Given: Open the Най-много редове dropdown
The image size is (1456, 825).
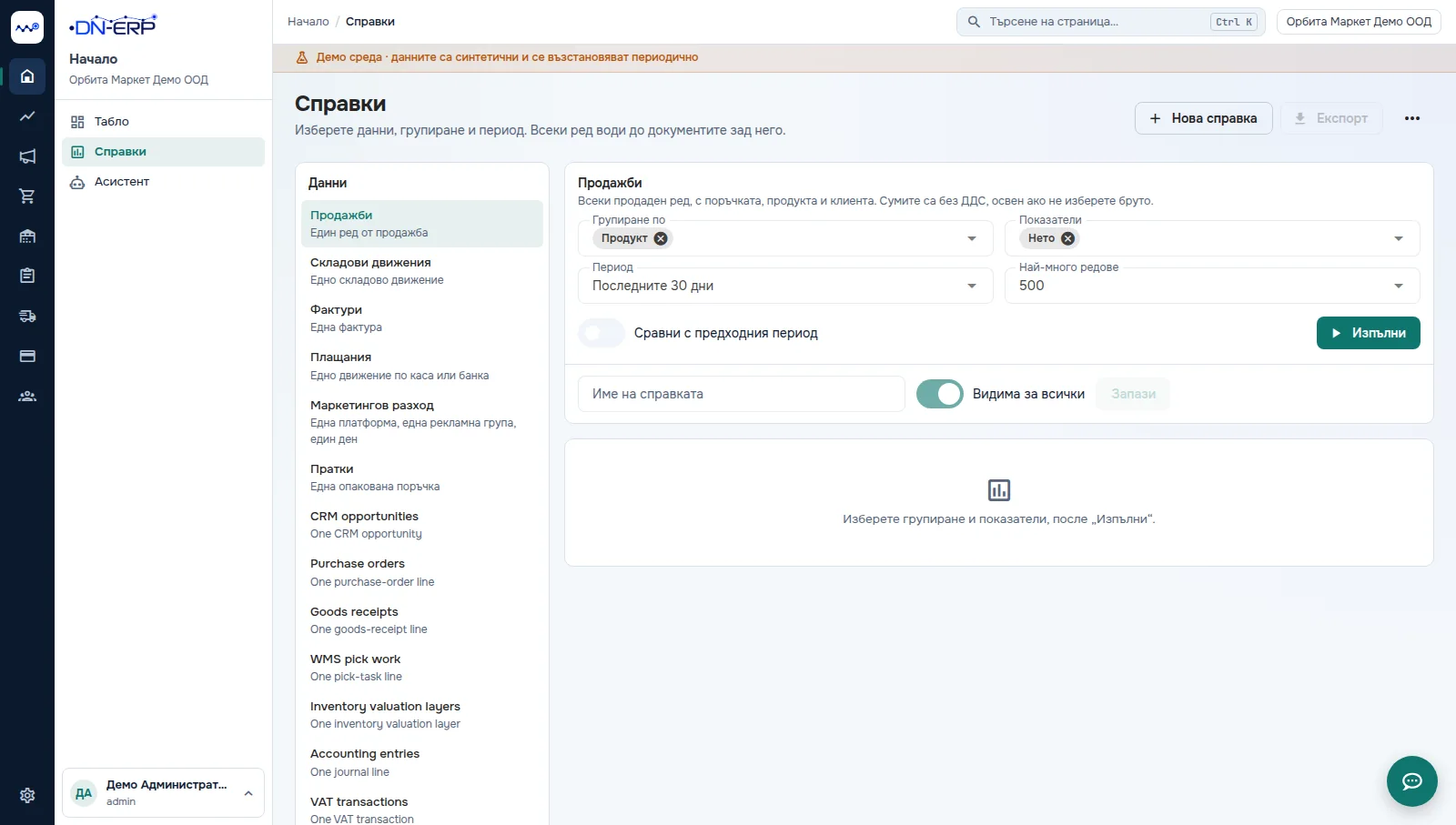Looking at the screenshot, I should coord(1212,286).
